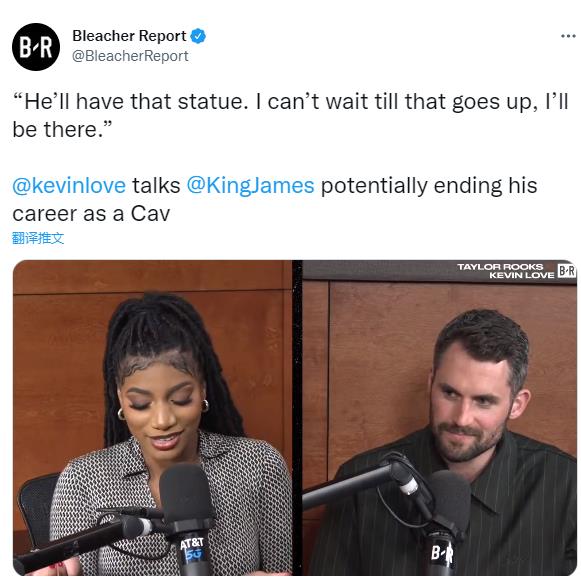This screenshot has width=581, height=577.
Task: Click the 翻译推文 translate tweet link
Action: click(x=38, y=238)
